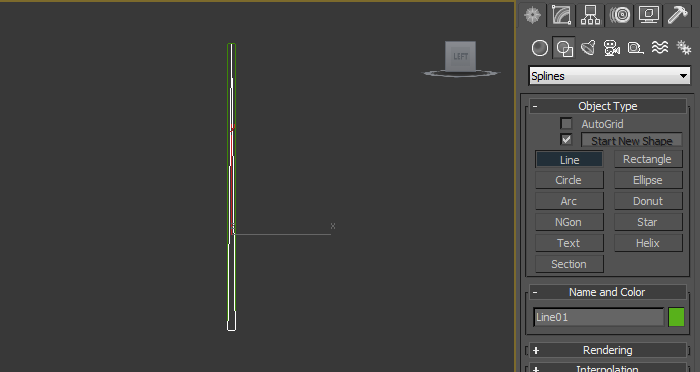Choose the Rectangle spline button

coord(648,159)
